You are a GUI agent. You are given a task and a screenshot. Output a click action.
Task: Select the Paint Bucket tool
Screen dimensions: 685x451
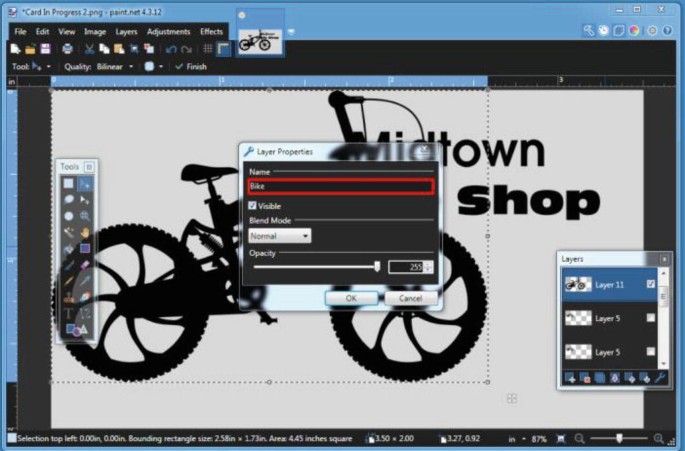pos(69,249)
